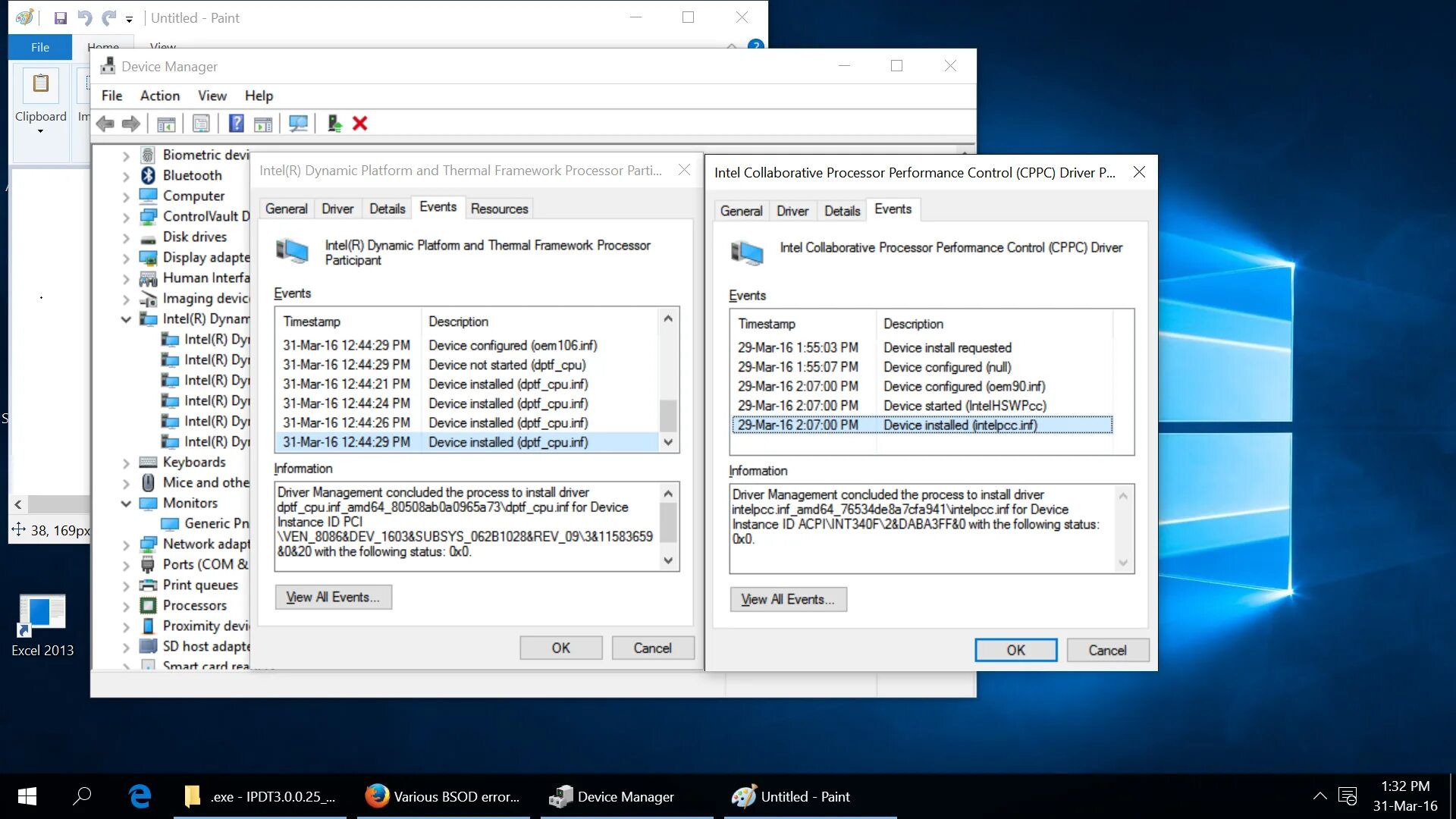Select the 'Device configured (oem90.inf)' event
Image resolution: width=1456 pixels, height=819 pixels.
tap(923, 386)
